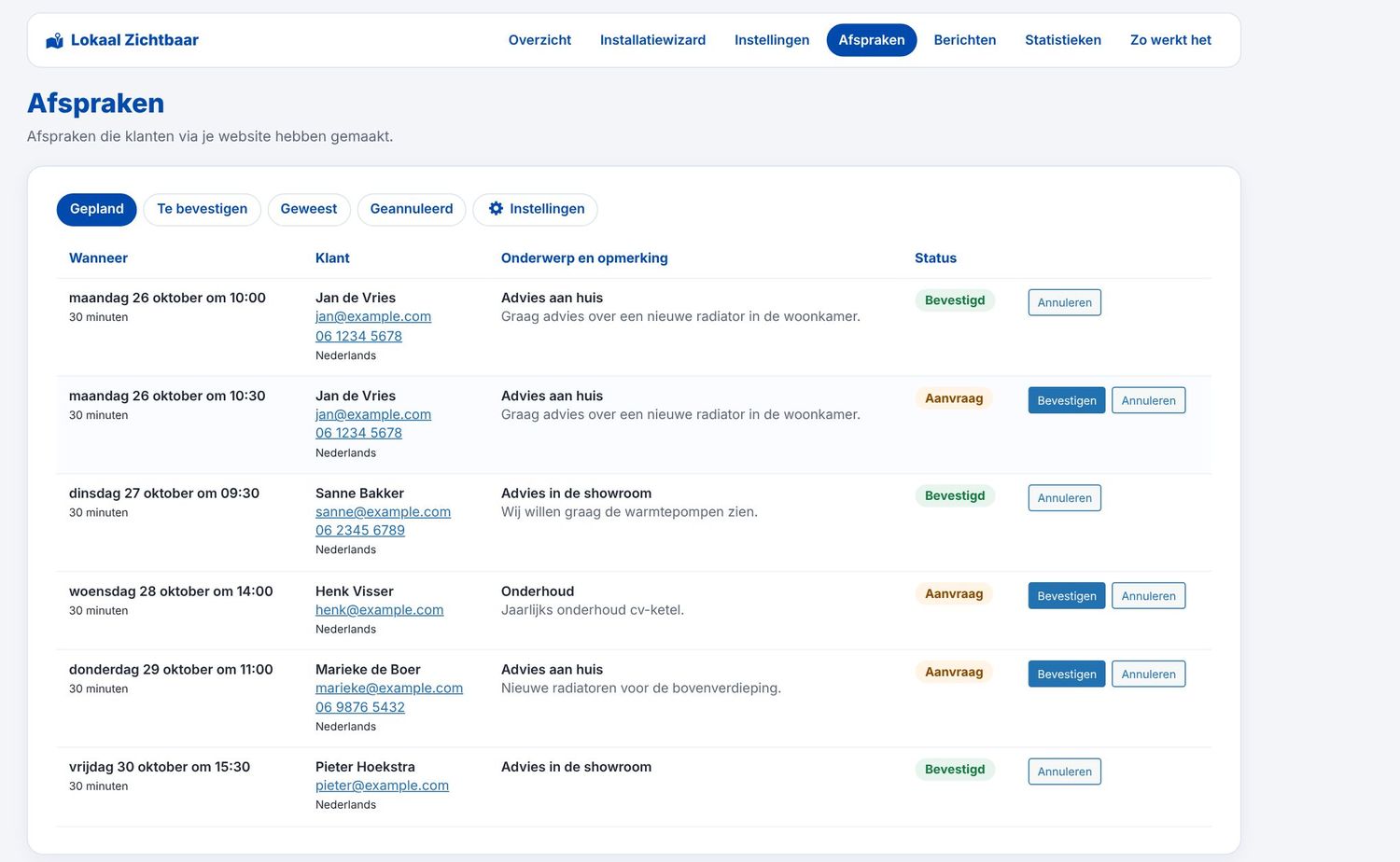Viewport: 1400px width, 862px height.
Task: Confirm Marieke de Boer's request
Action: (1067, 674)
